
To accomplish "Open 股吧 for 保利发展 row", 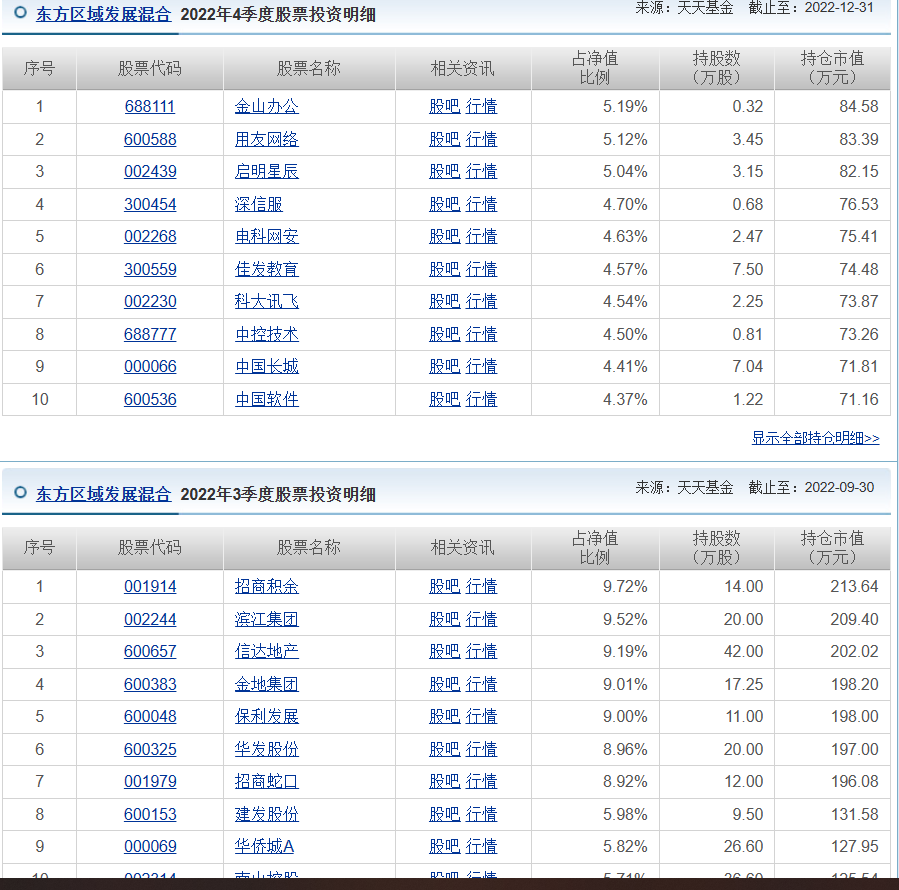I will pos(444,716).
